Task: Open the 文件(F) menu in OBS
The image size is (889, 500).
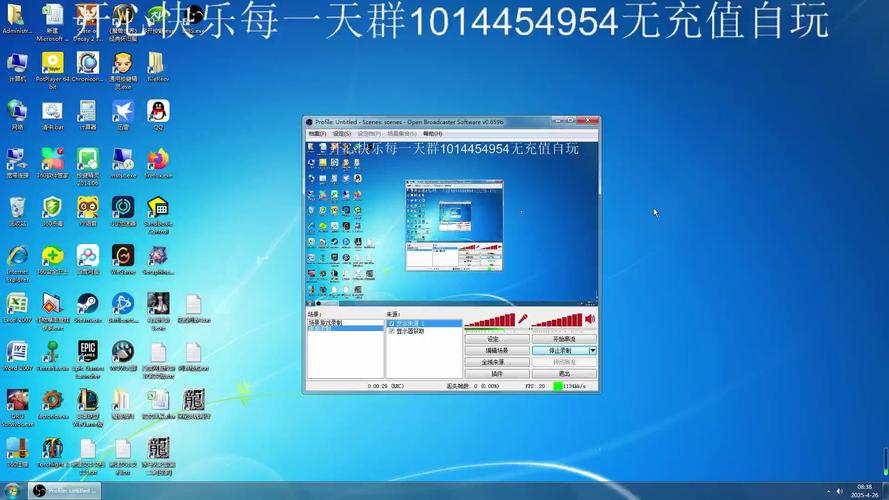Action: [317, 133]
